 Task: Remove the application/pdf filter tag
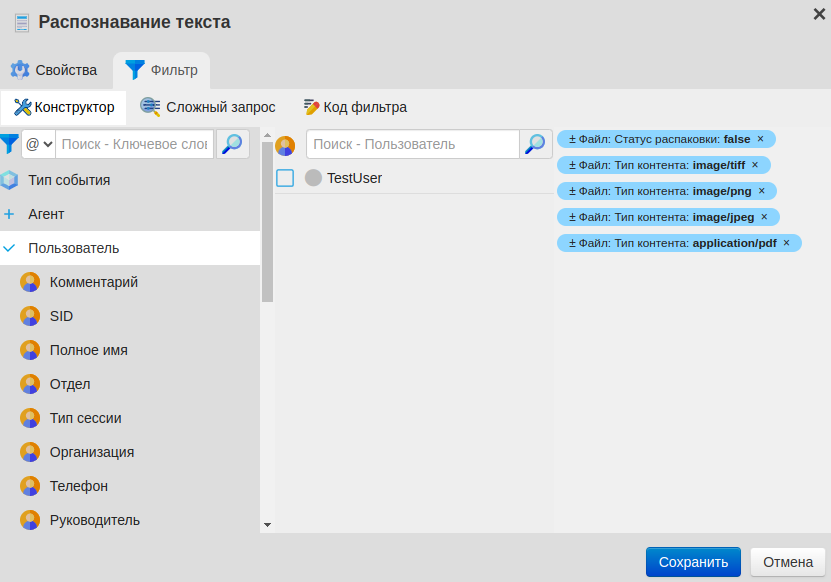pos(786,243)
